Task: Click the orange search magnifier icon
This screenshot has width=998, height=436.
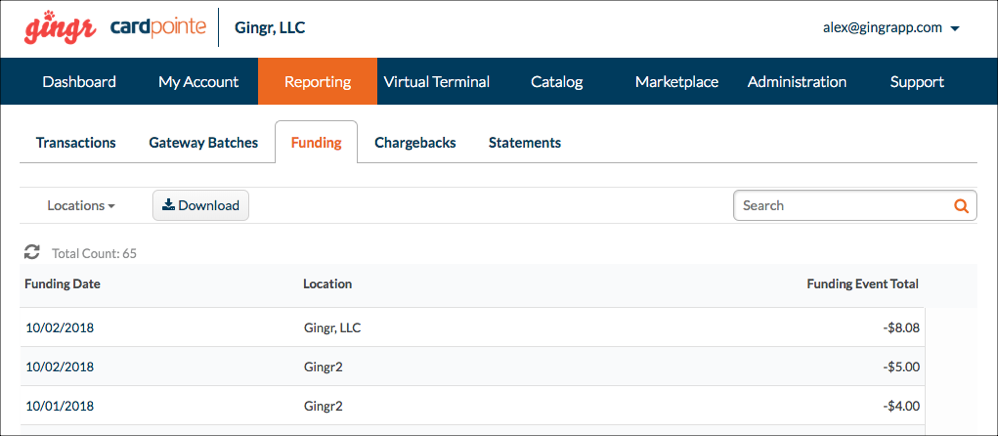Action: 961,206
